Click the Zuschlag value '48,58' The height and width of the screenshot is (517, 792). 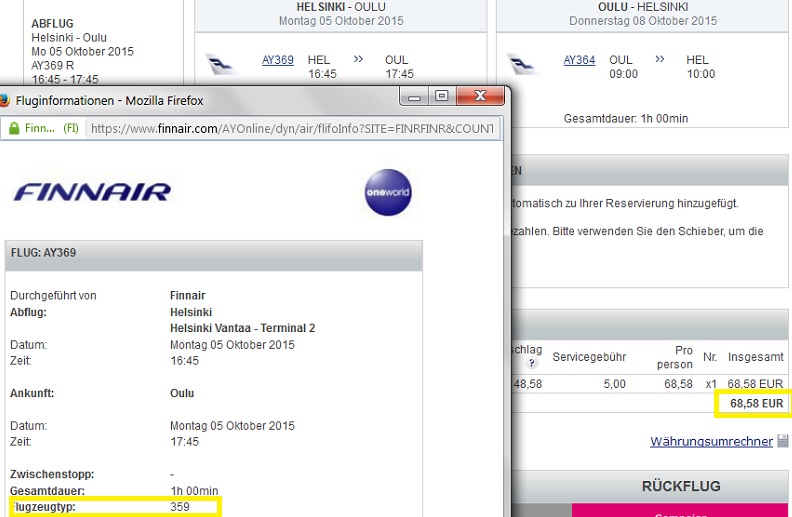tap(528, 384)
